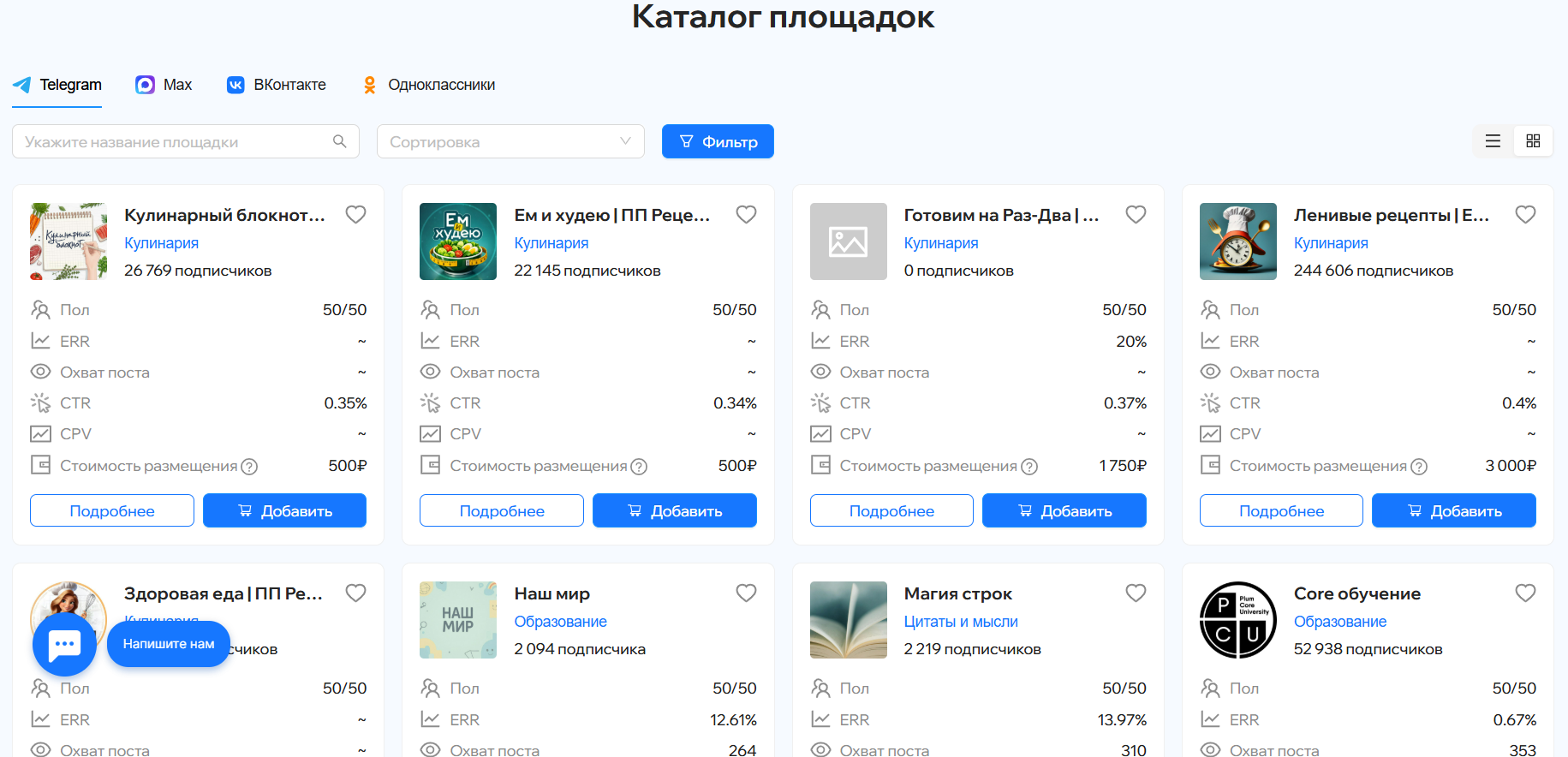Screen dimensions: 1568x757
Task: Open Подробнее for Готовим на Раз-Два
Action: click(x=891, y=510)
